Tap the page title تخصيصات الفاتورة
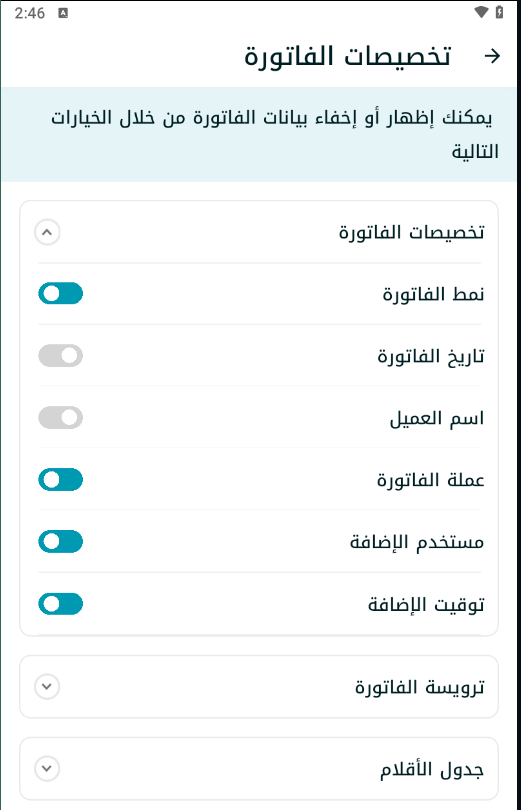The width and height of the screenshot is (521, 810). (x=348, y=56)
